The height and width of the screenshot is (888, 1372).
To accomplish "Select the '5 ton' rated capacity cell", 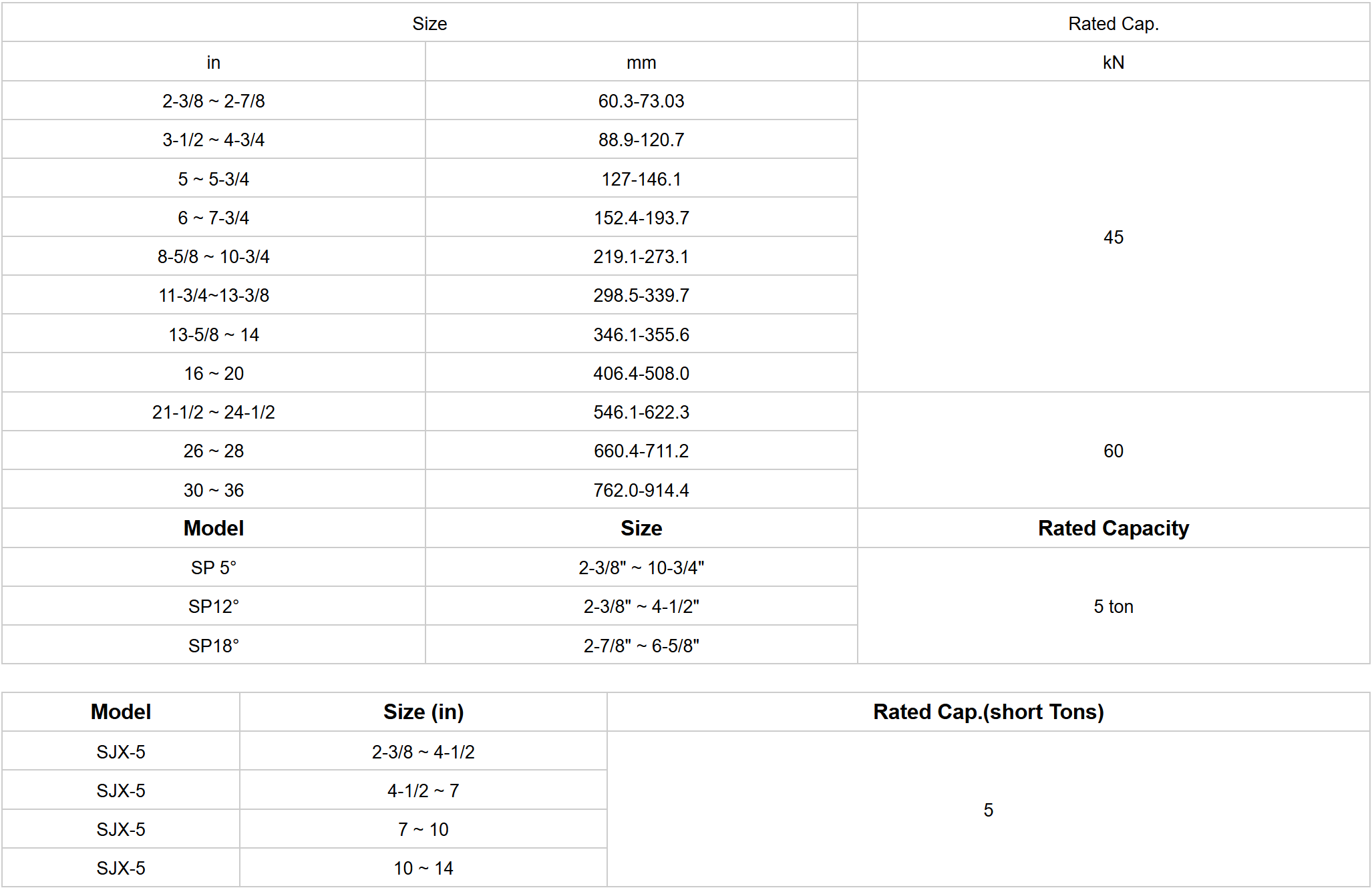I will (1113, 607).
